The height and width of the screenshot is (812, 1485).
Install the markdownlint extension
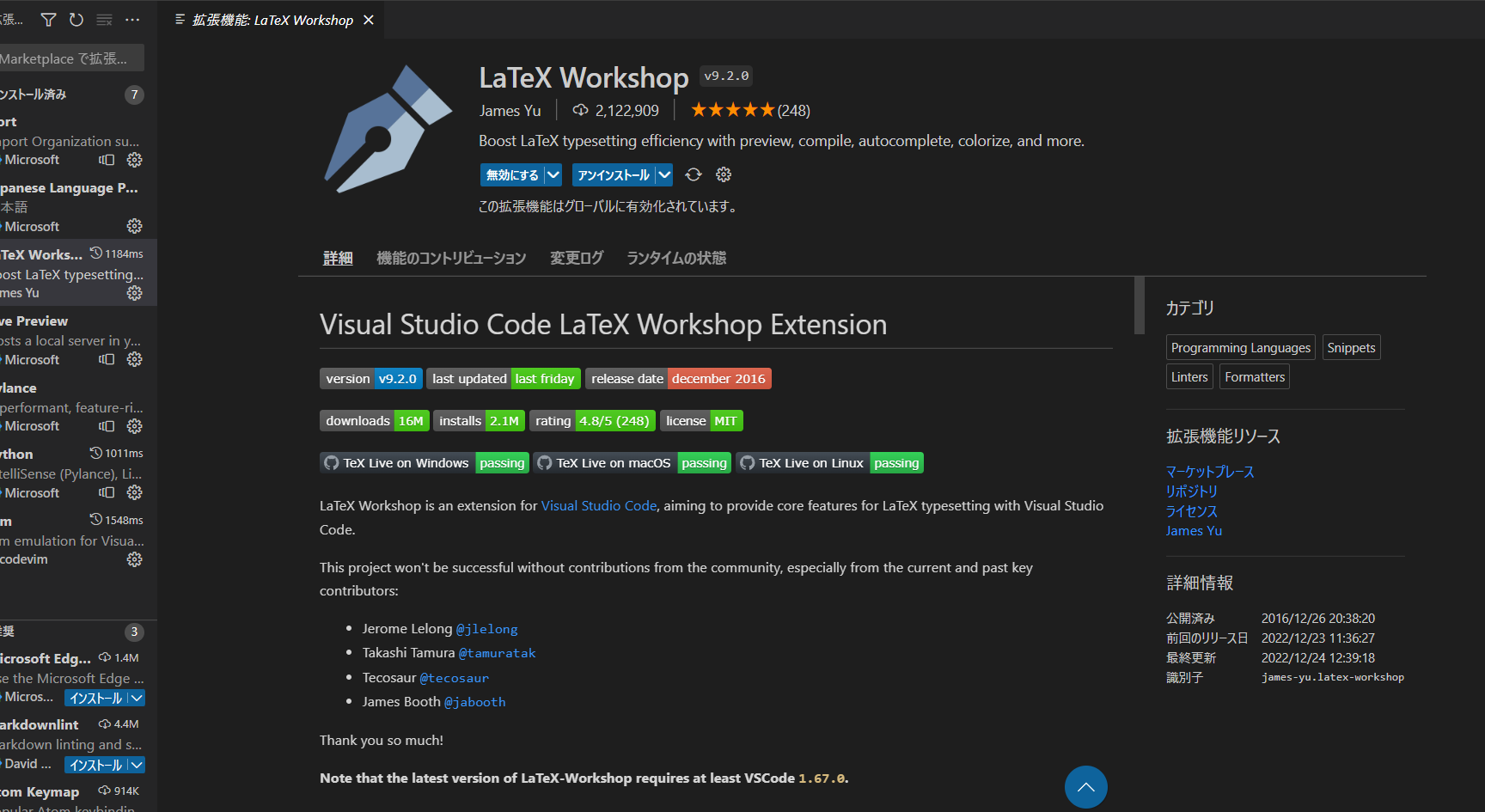95,765
